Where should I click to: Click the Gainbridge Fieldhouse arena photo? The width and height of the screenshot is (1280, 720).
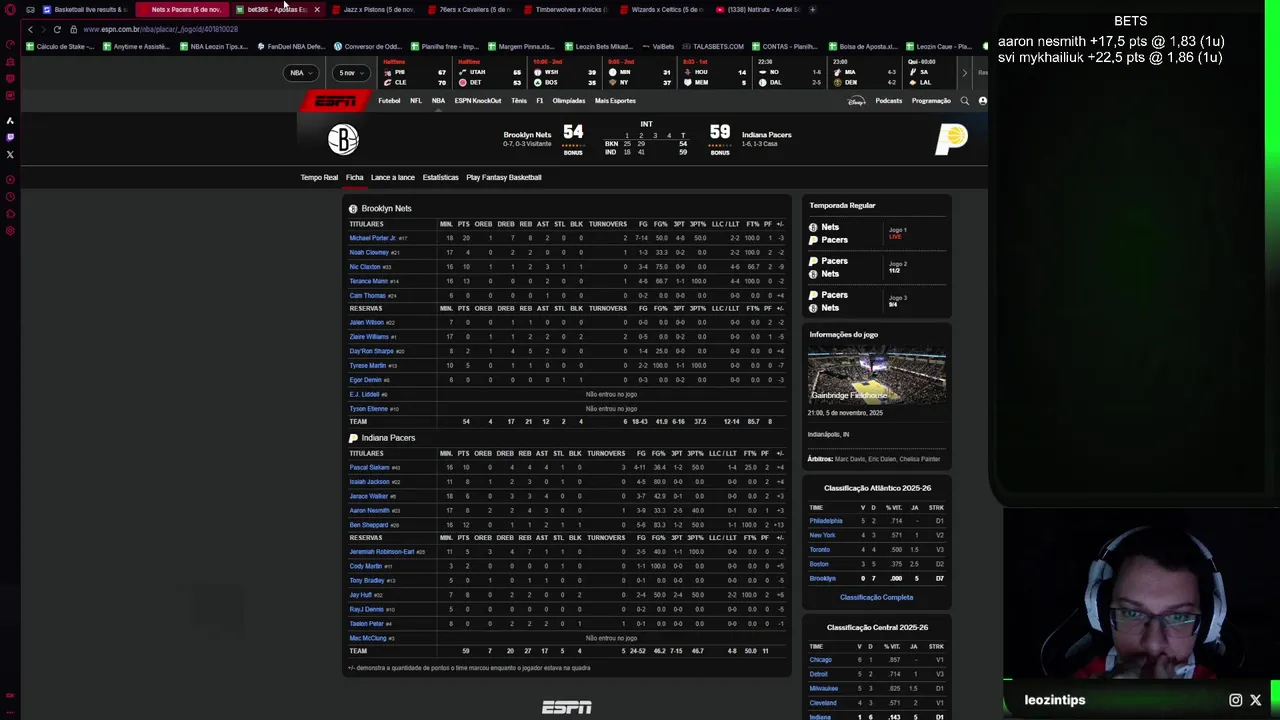pyautogui.click(x=877, y=376)
